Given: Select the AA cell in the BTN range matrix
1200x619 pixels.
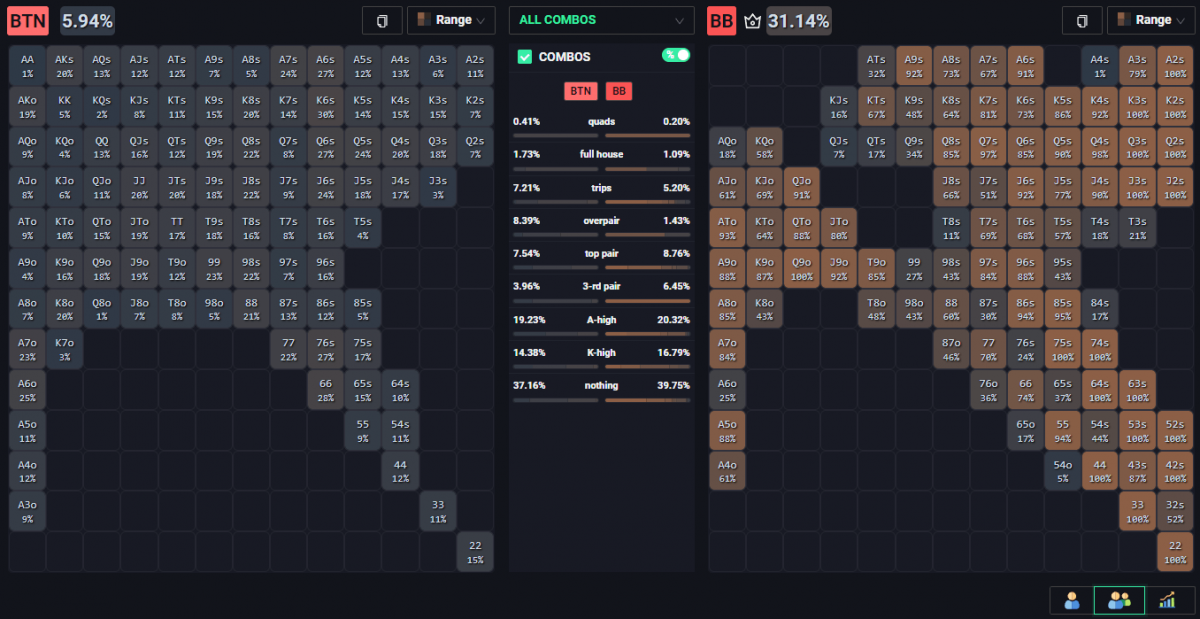Looking at the screenshot, I should coord(26,66).
